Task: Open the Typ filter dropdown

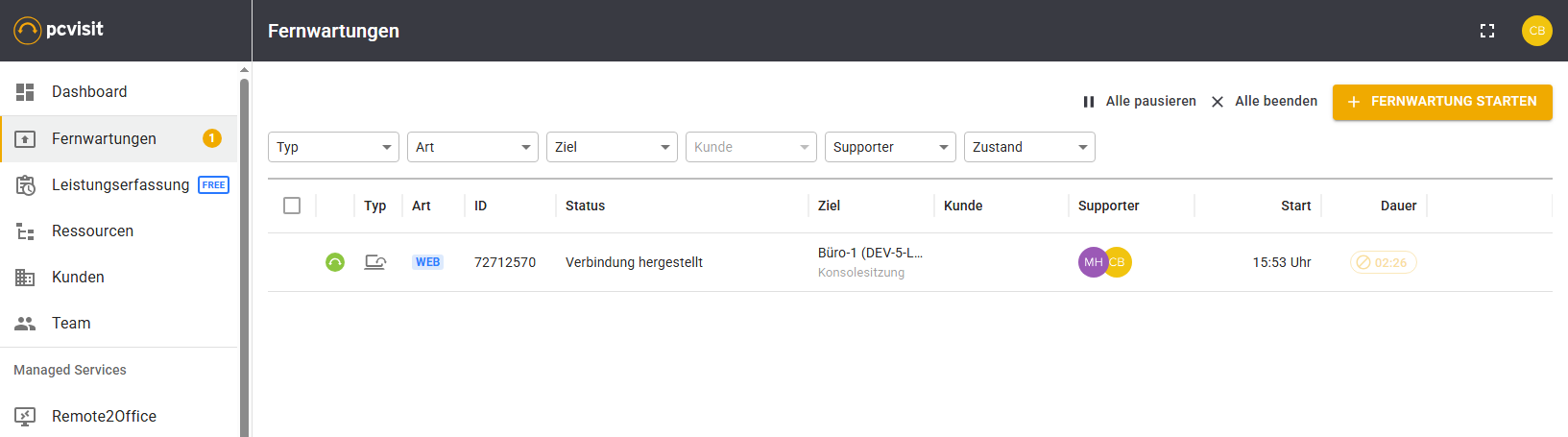Action: click(x=333, y=147)
